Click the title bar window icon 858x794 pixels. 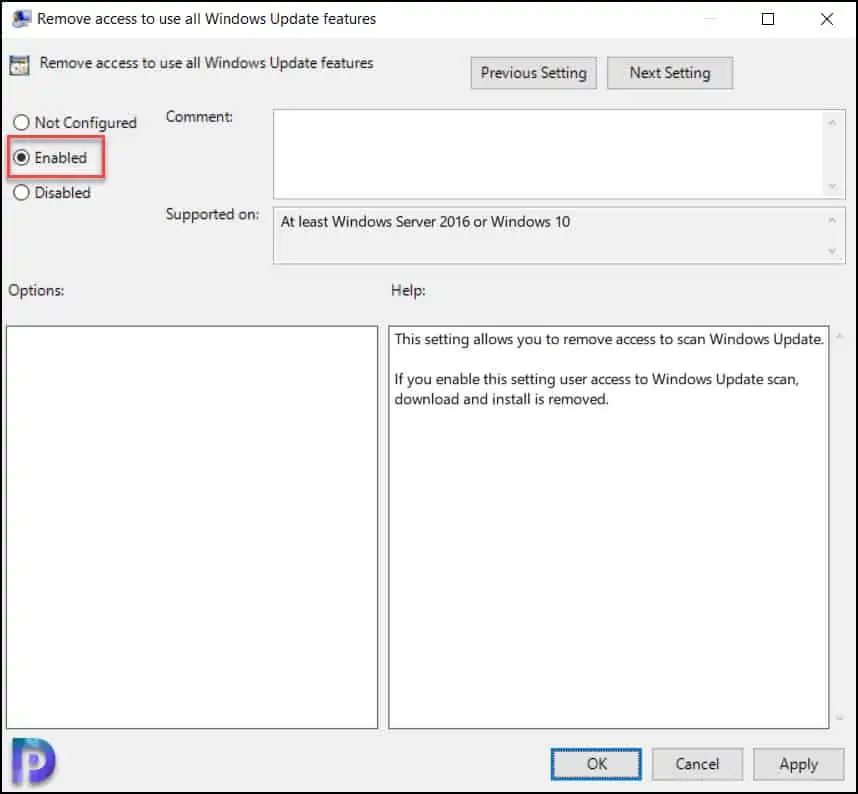click(21, 19)
